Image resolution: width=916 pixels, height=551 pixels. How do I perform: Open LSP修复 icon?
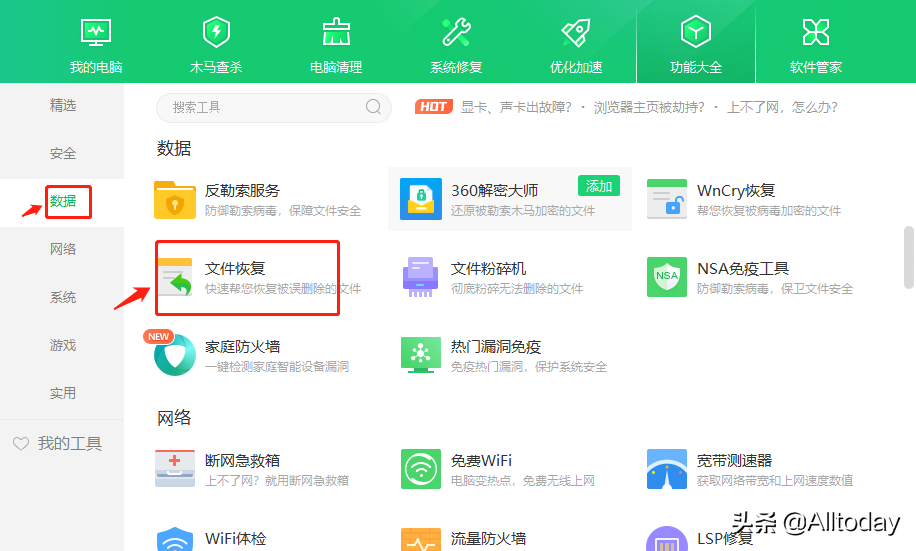[x=667, y=539]
